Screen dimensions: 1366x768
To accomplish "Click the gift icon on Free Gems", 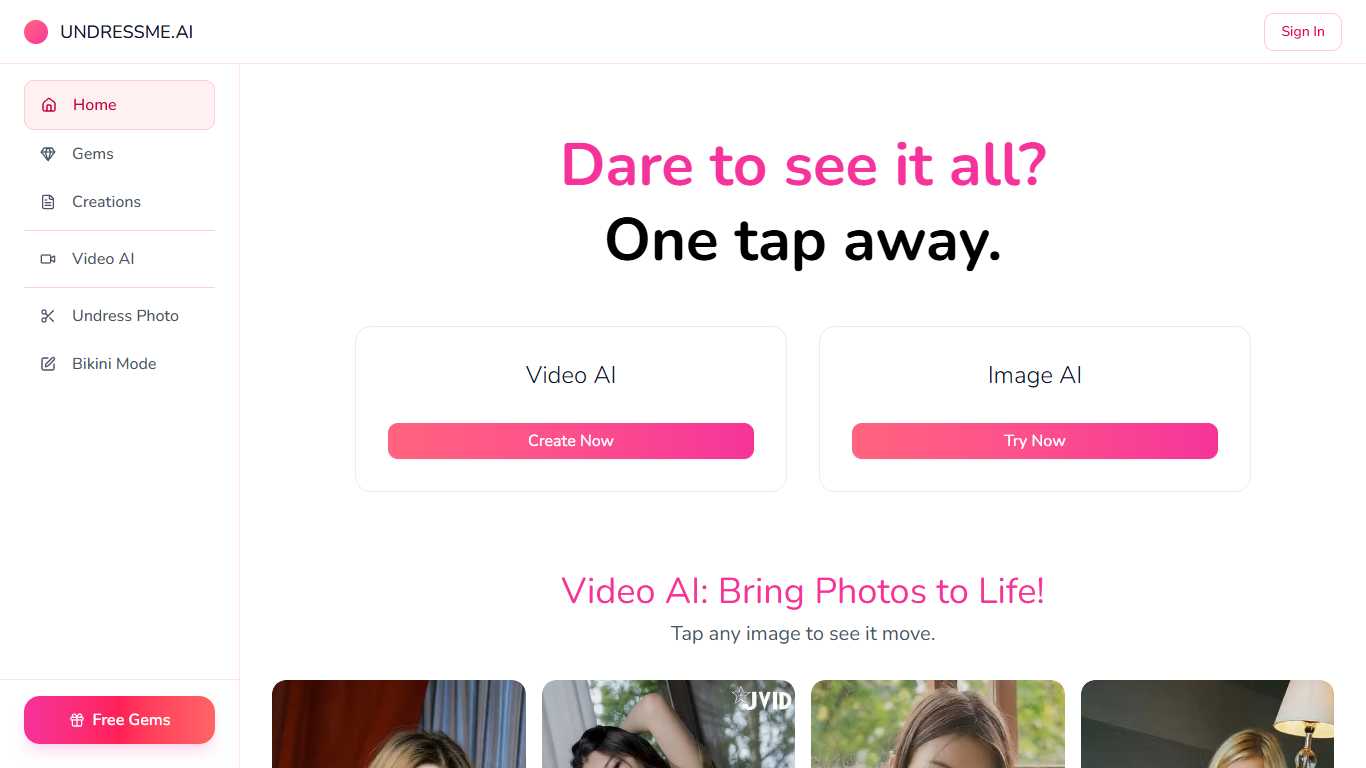I will (77, 720).
